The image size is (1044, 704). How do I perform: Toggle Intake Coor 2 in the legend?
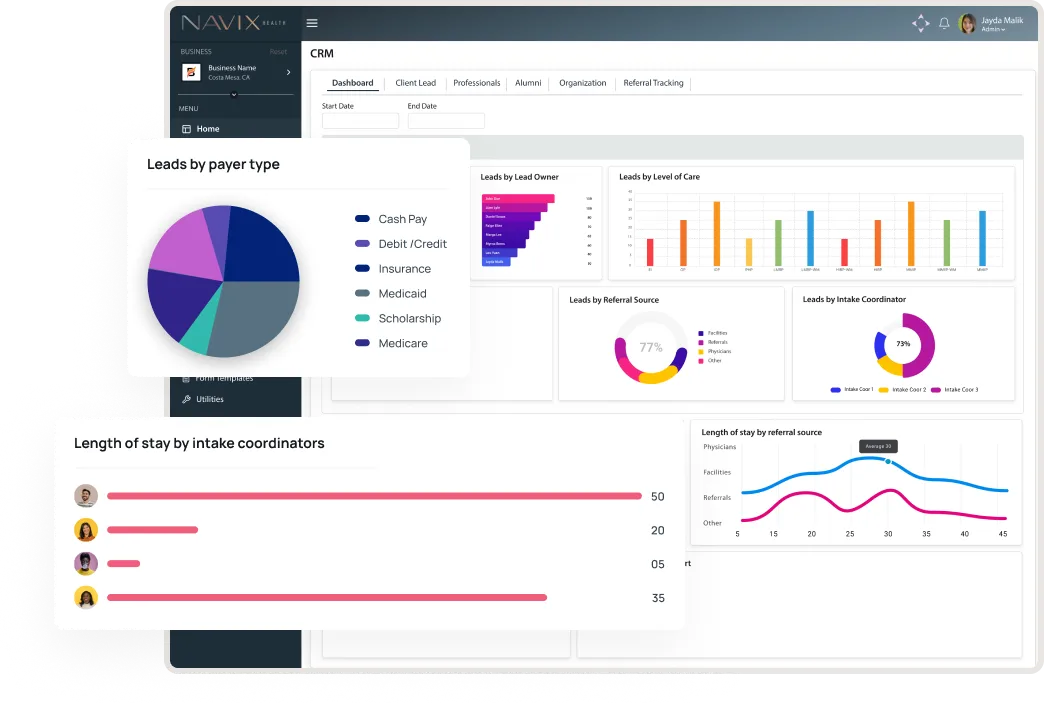pyautogui.click(x=883, y=390)
